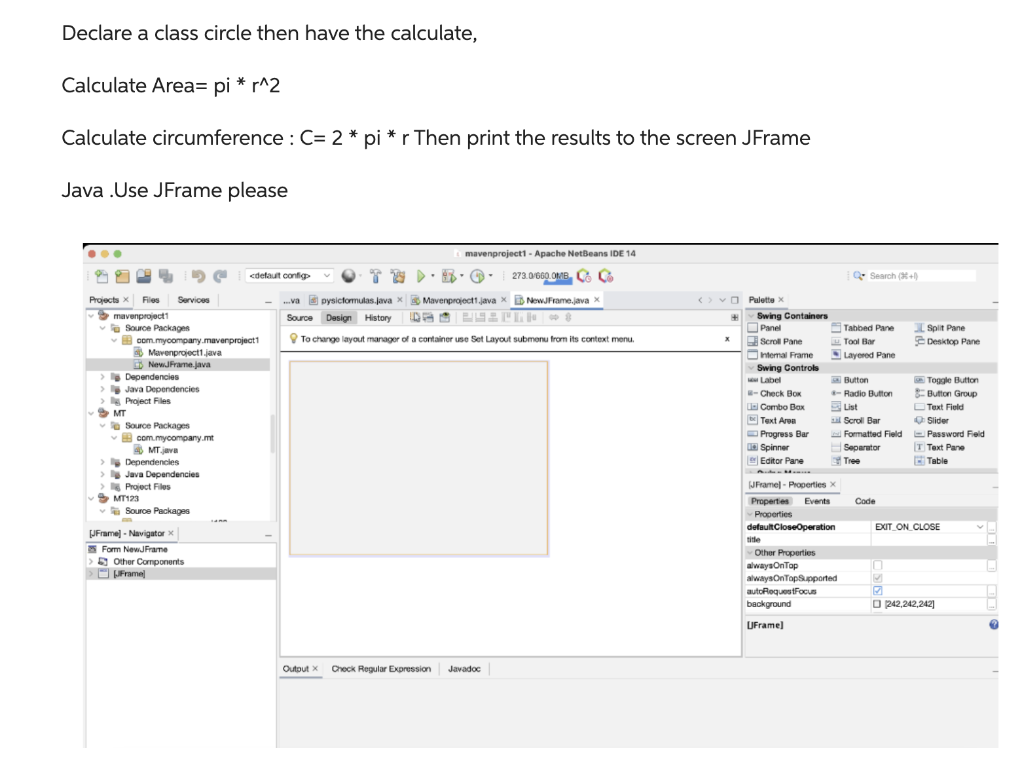Viewport: 1024px width, 765px height.
Task: Open the defaultCloseOperation dropdown
Action: [979, 527]
